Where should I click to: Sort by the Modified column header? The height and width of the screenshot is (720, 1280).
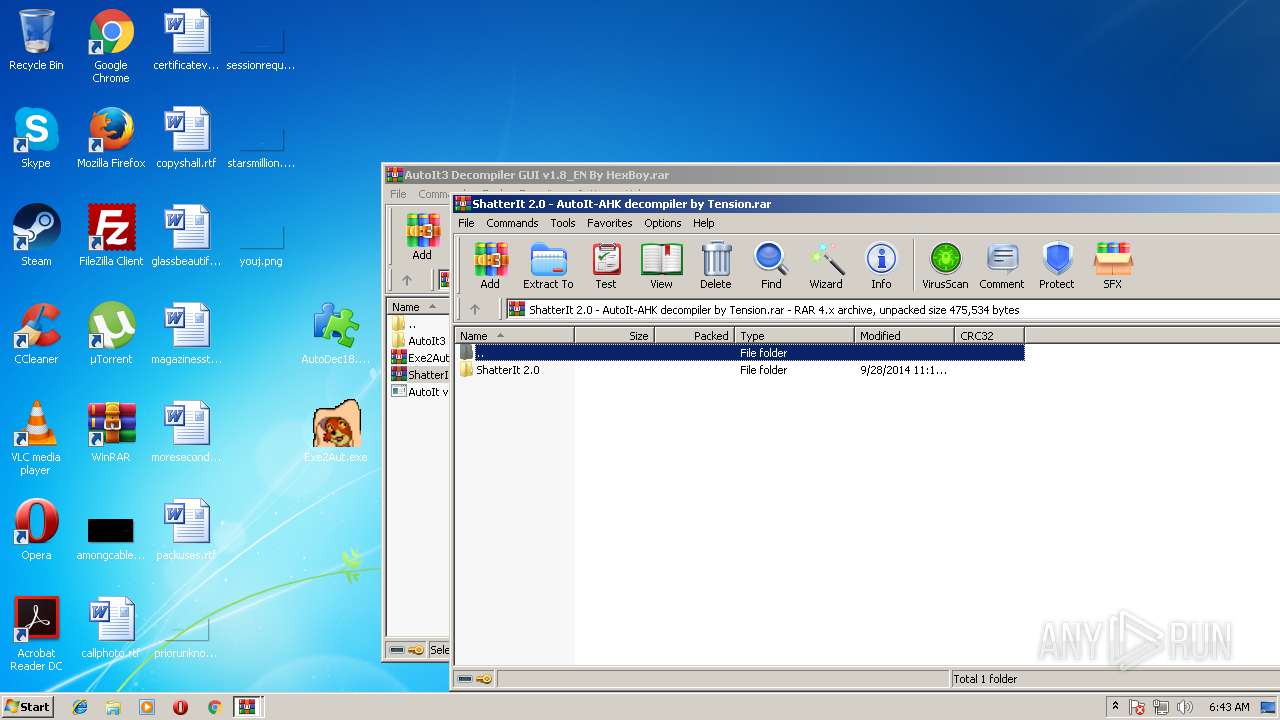[x=904, y=336]
